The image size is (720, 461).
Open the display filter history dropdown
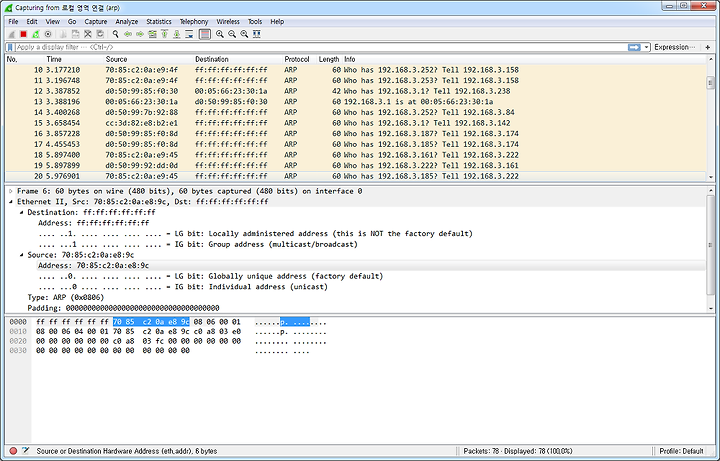click(647, 47)
